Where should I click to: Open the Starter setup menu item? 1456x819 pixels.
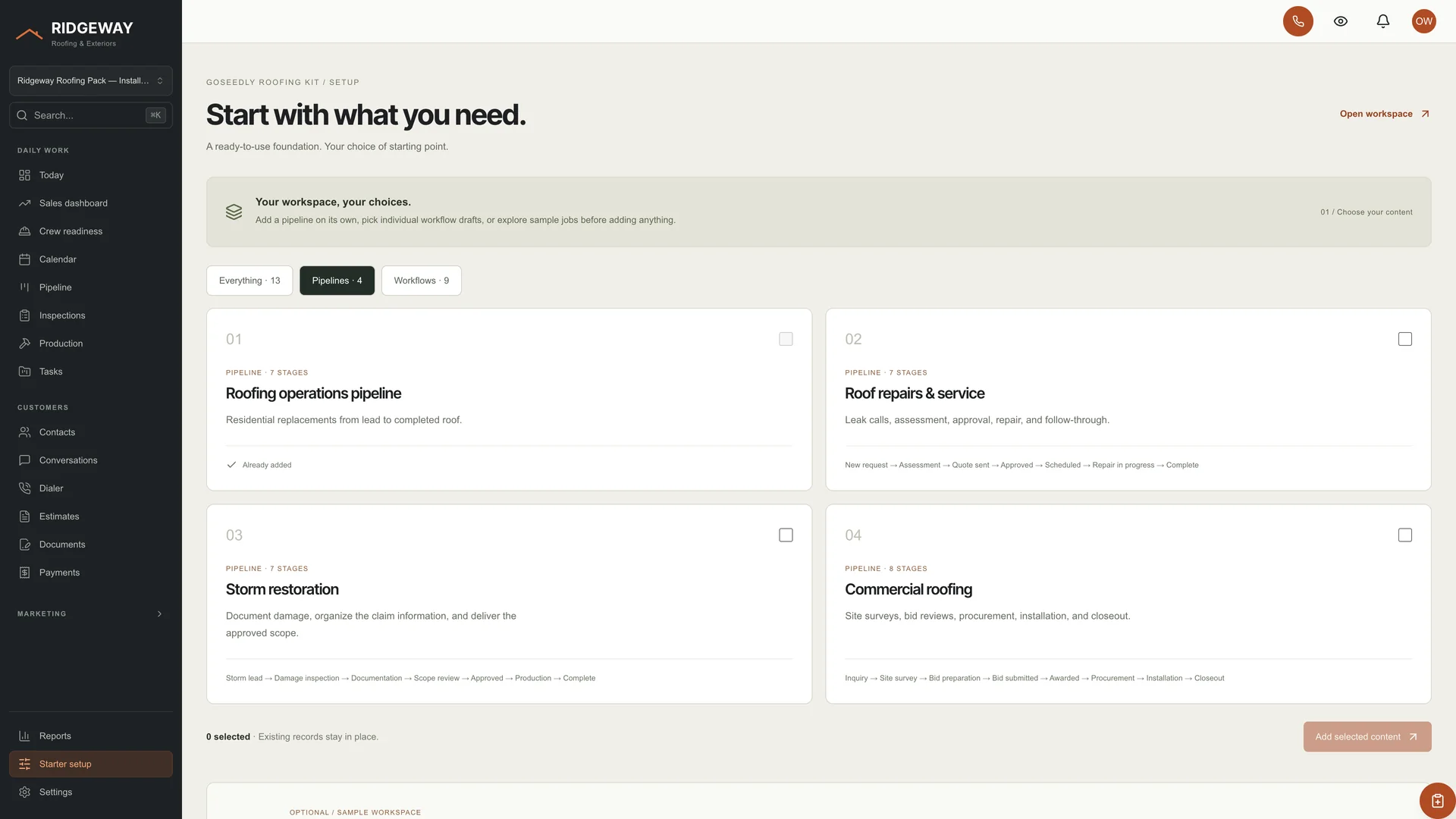[x=91, y=764]
